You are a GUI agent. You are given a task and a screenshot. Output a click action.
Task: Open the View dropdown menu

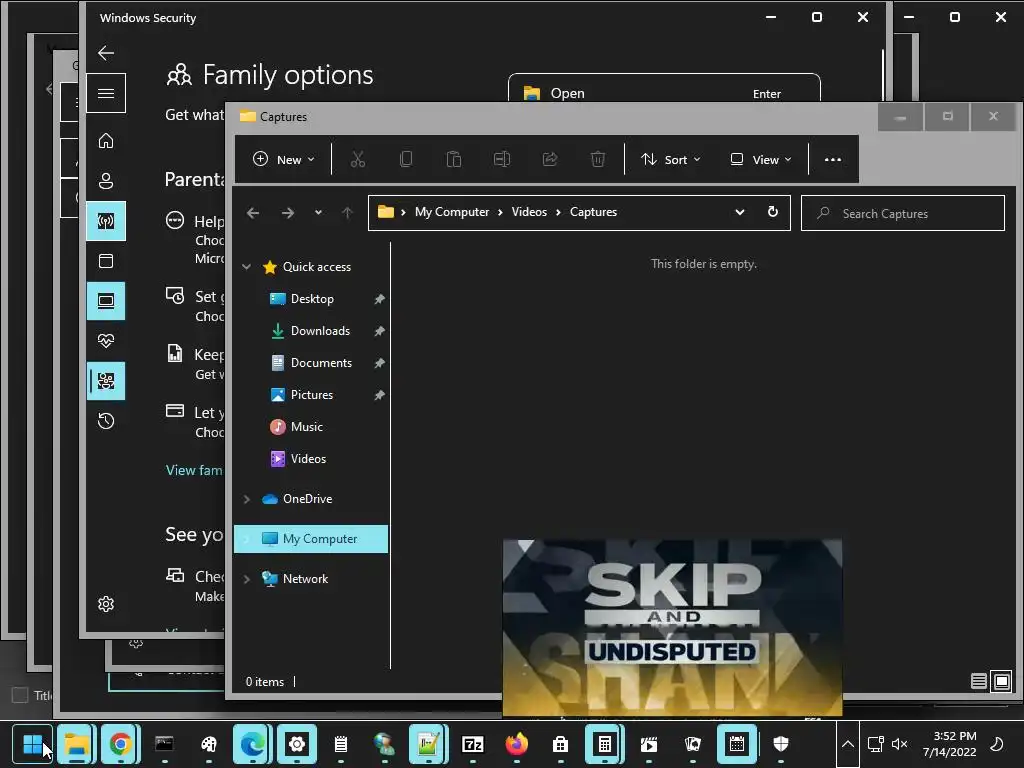pos(761,159)
